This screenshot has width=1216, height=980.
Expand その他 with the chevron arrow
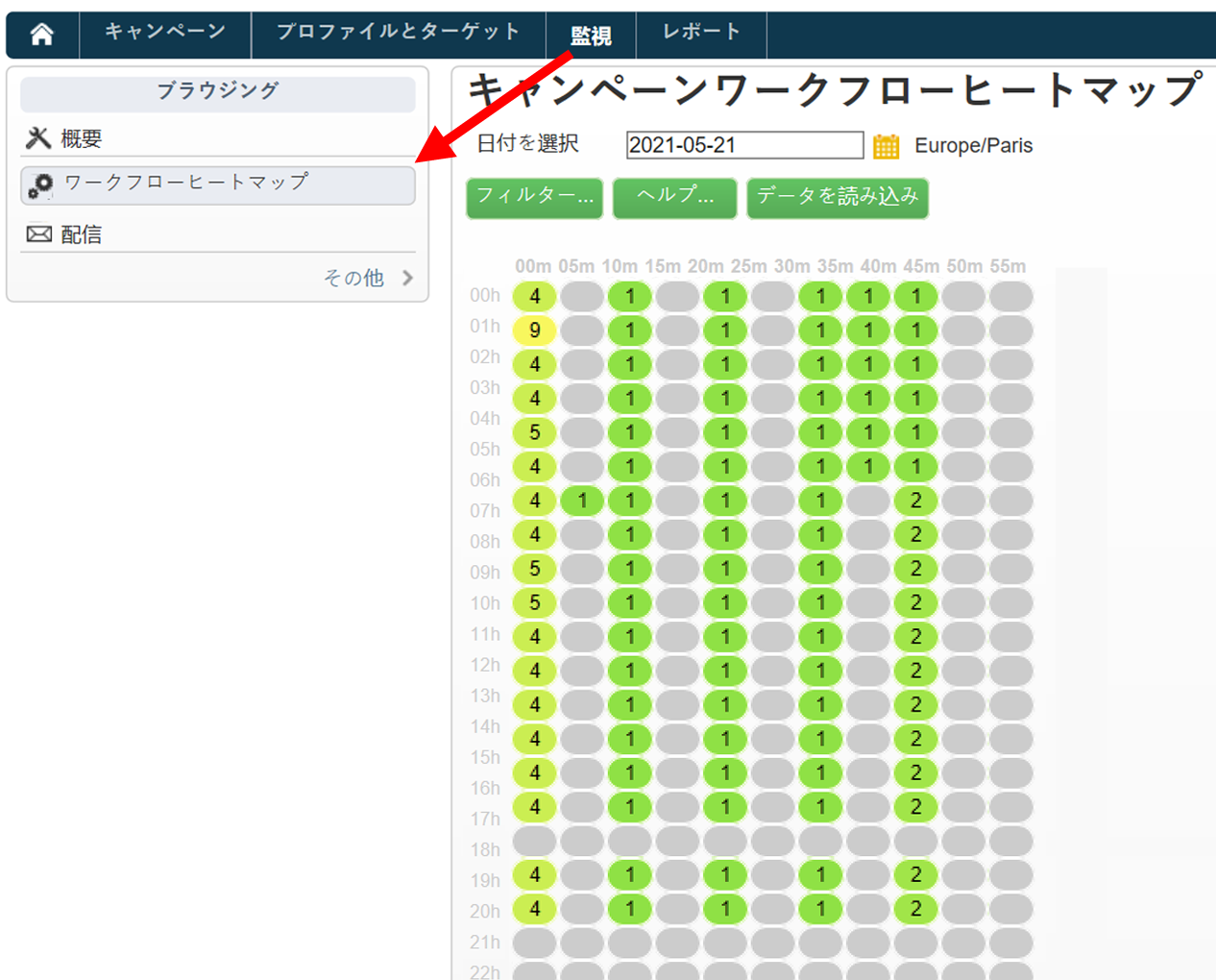pos(407,278)
